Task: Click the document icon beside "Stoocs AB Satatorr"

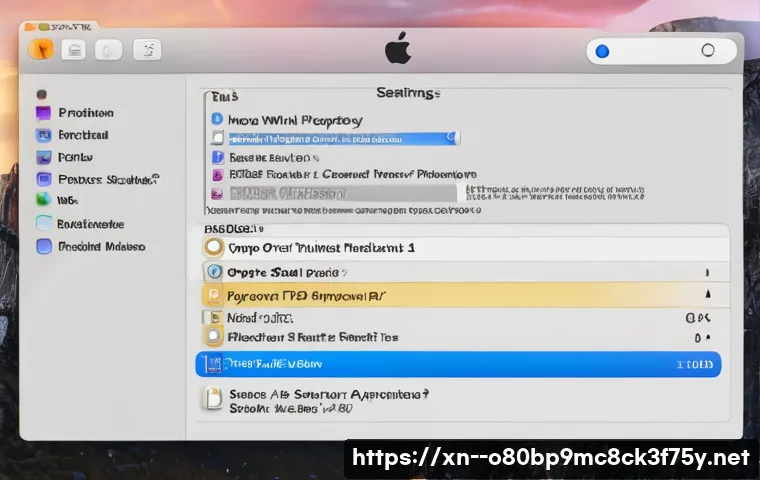Action: (213, 398)
